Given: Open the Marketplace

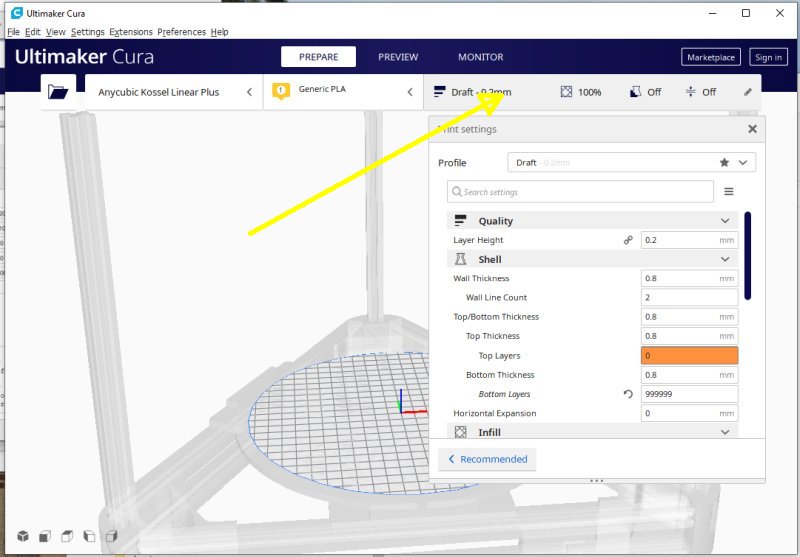Looking at the screenshot, I should [711, 57].
